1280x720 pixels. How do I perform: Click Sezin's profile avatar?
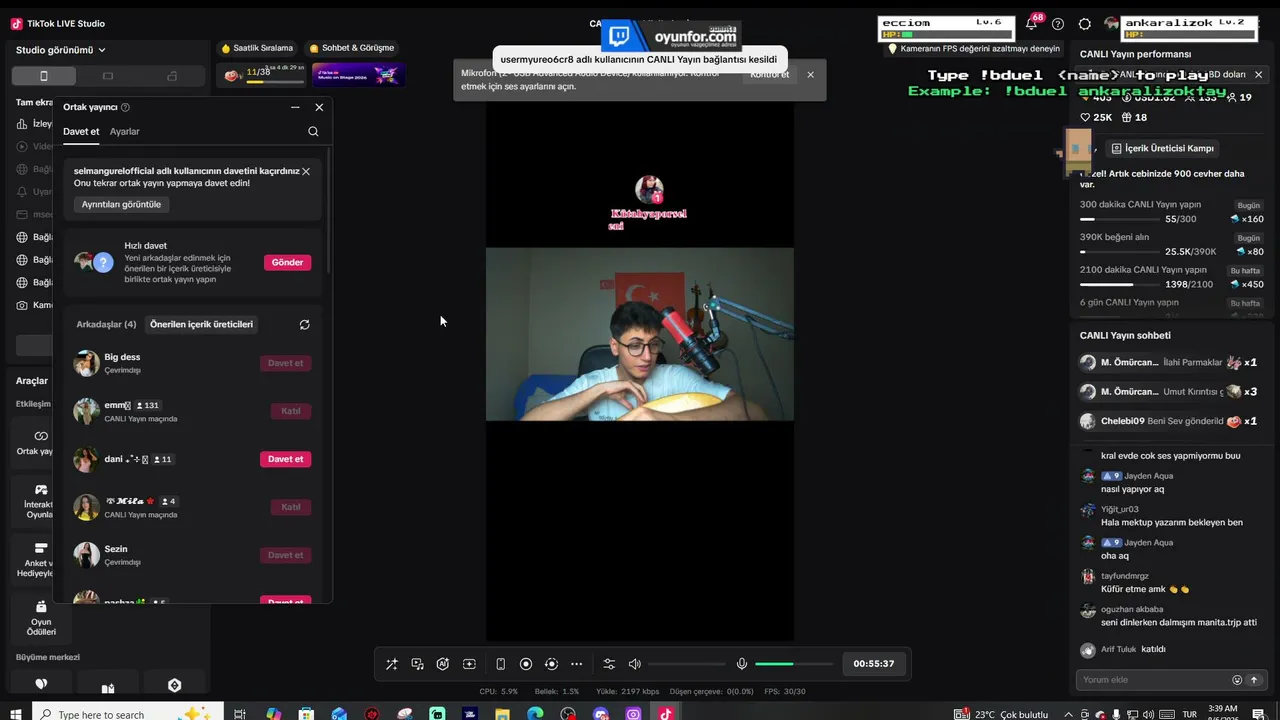87,555
